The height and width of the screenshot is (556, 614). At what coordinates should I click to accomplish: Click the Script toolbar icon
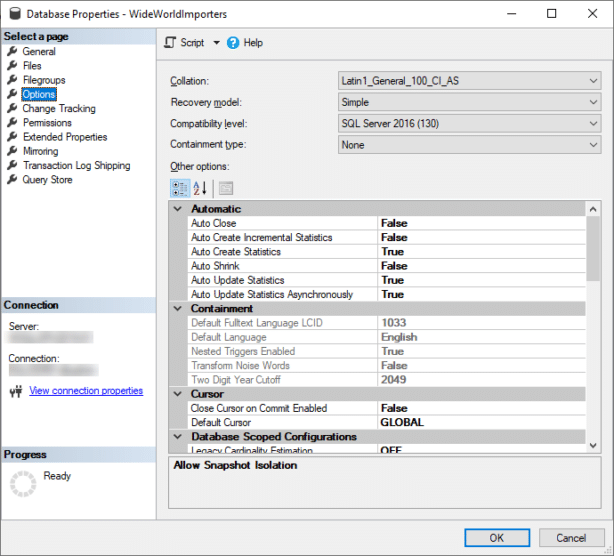(x=170, y=42)
